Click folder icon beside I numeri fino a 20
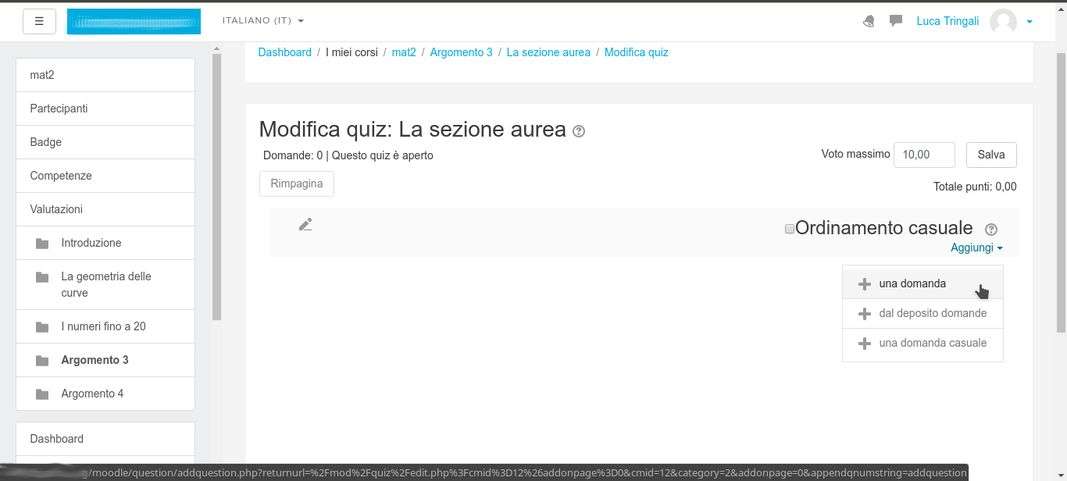This screenshot has width=1067, height=481. tap(42, 327)
